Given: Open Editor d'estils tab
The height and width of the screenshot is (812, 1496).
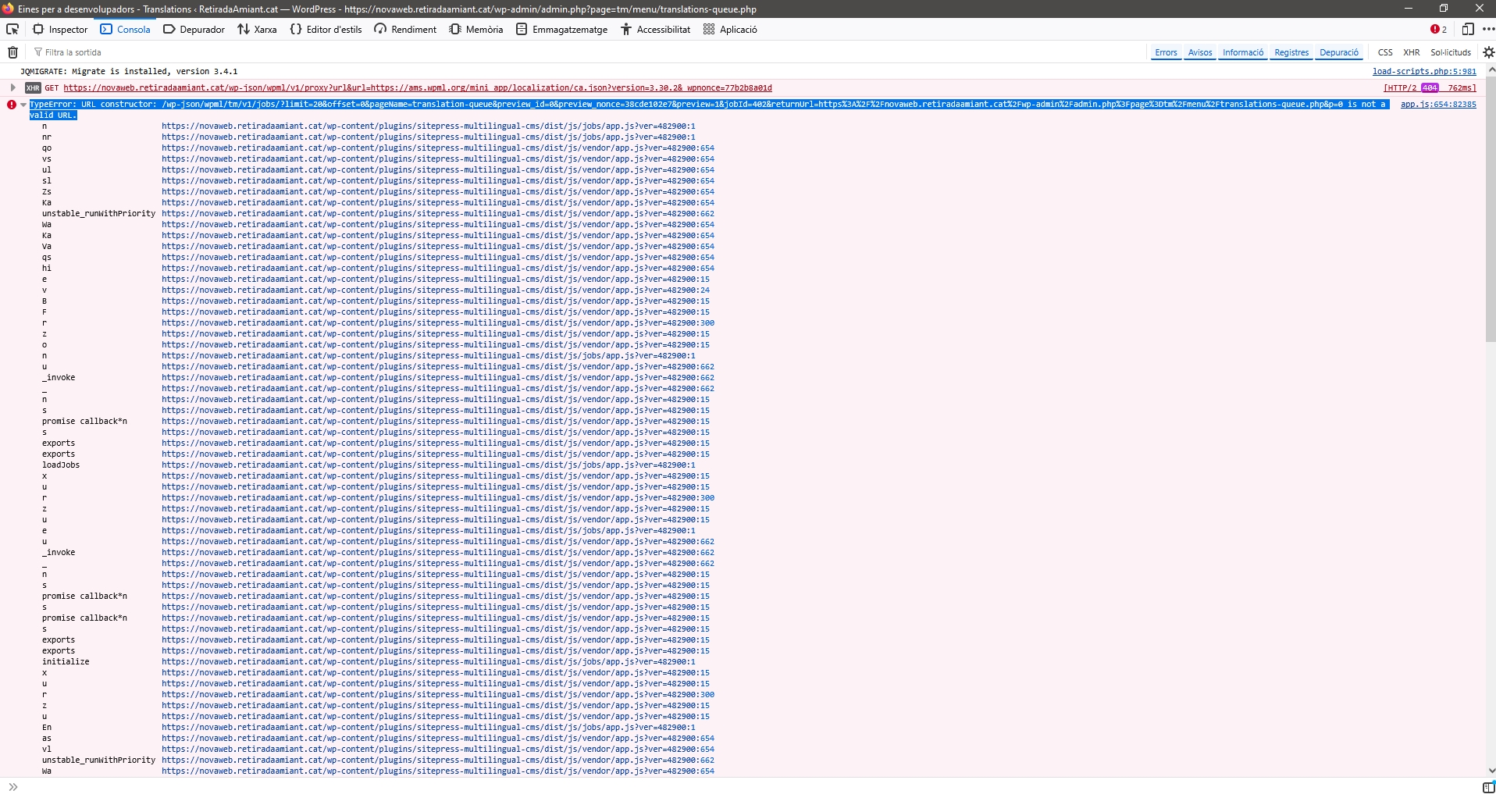Looking at the screenshot, I should [326, 30].
